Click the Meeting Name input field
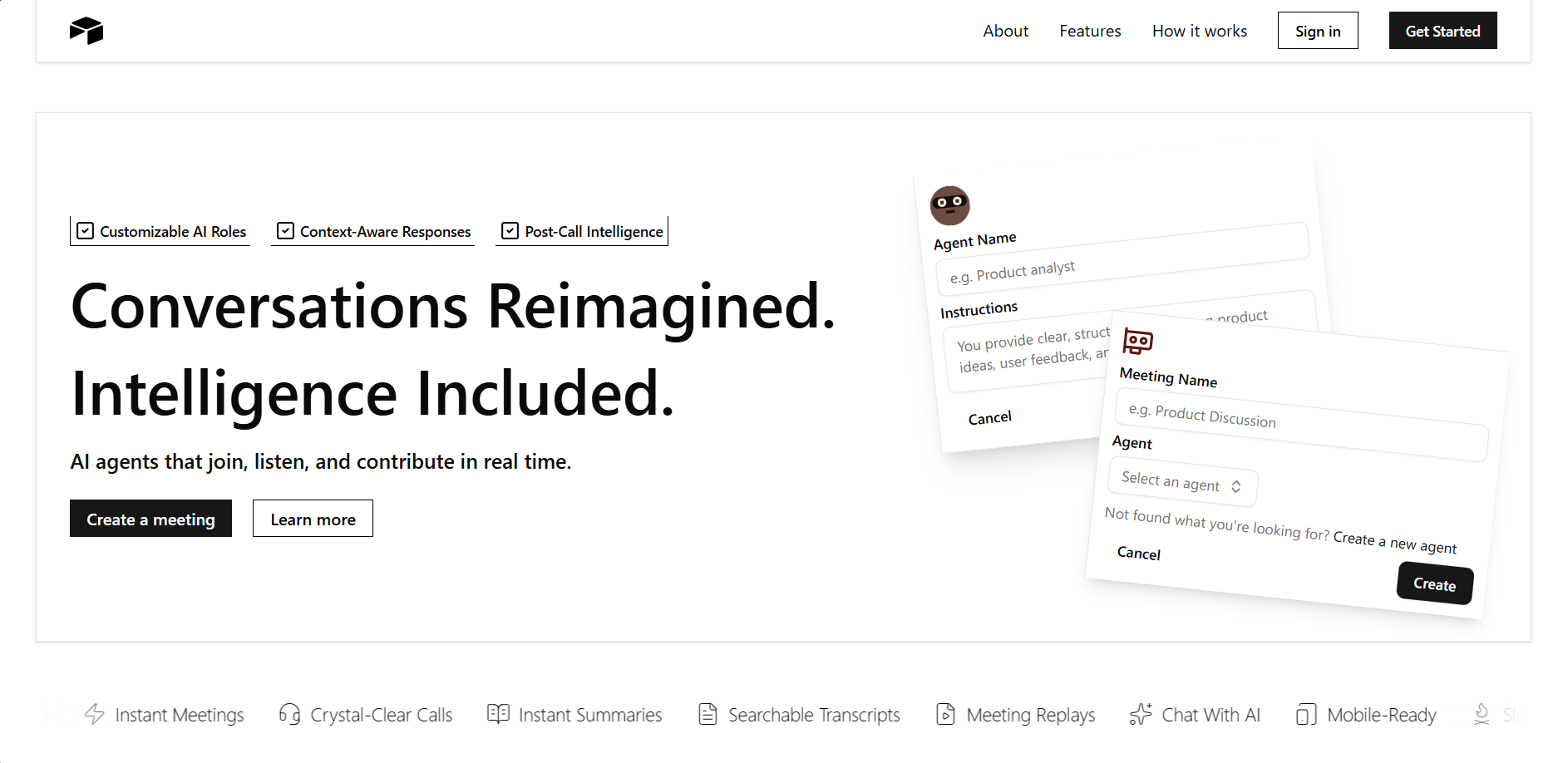This screenshot has width=1568, height=763. [1300, 425]
